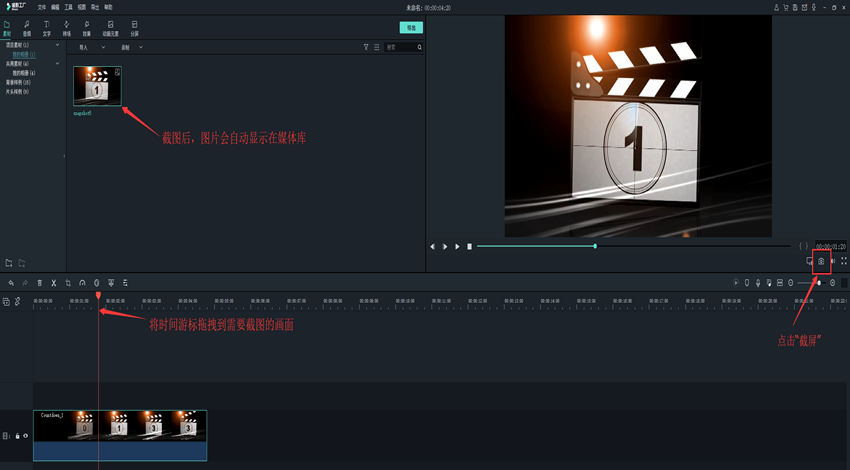Switch to the effects tab with the wand icon
850x470 pixels.
pyautogui.click(x=86, y=29)
